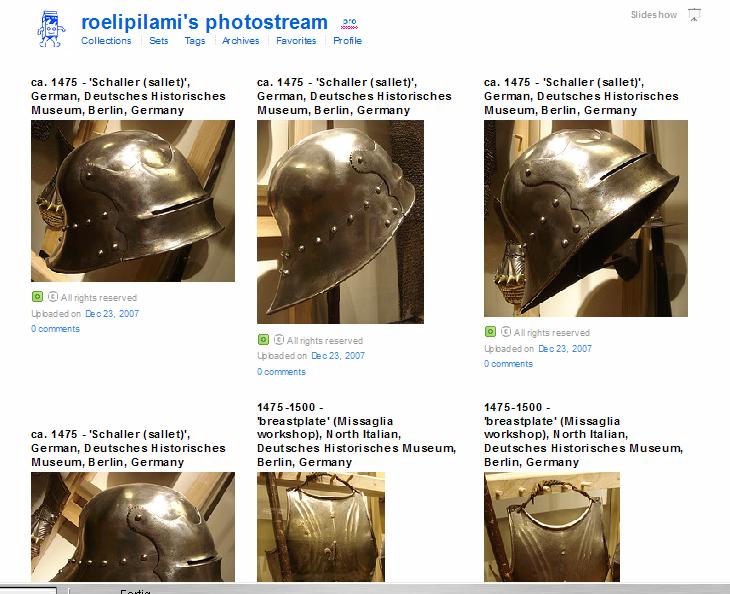
Task: Click the pro account badge icon
Action: (x=349, y=23)
